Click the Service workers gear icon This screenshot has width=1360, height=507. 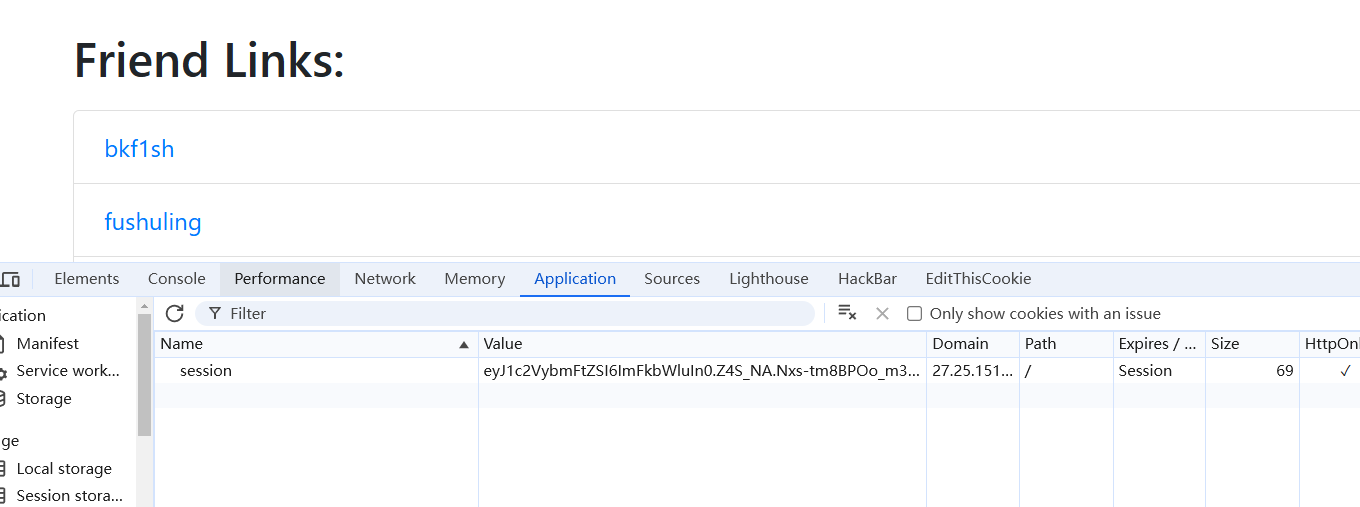pos(3,372)
